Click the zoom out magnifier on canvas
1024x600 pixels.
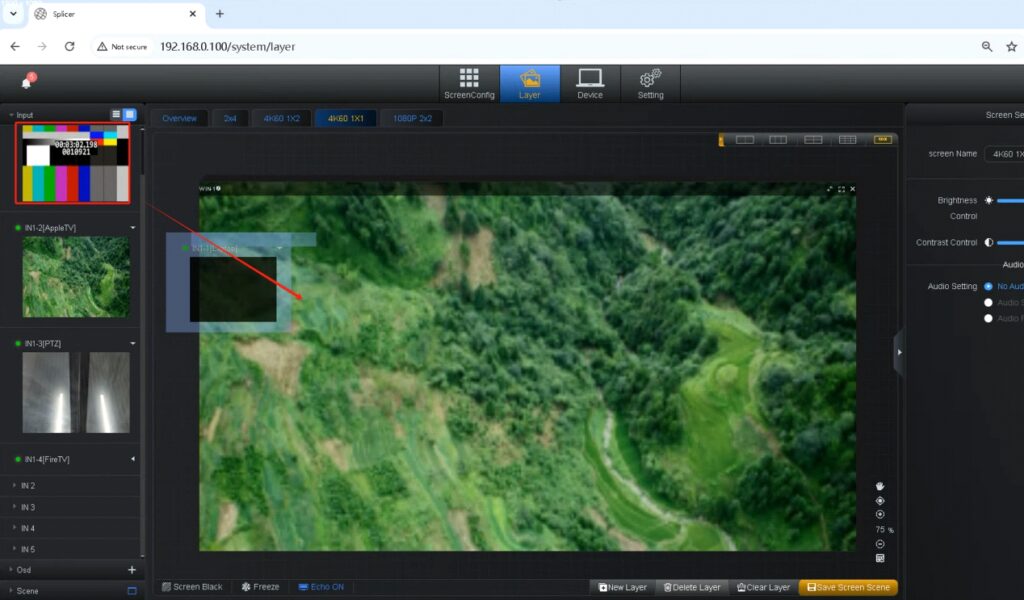(880, 544)
